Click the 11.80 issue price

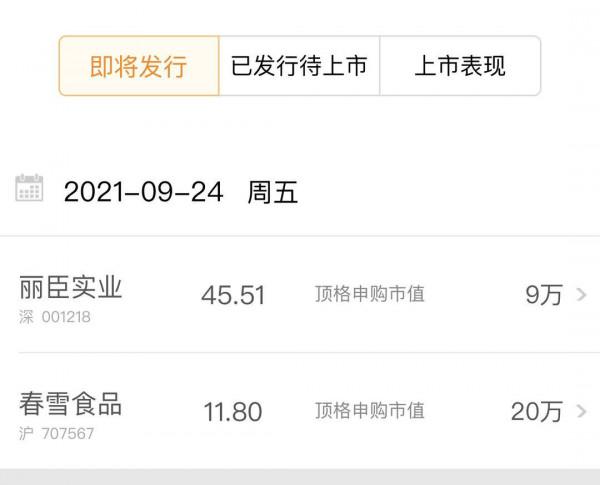coord(232,412)
